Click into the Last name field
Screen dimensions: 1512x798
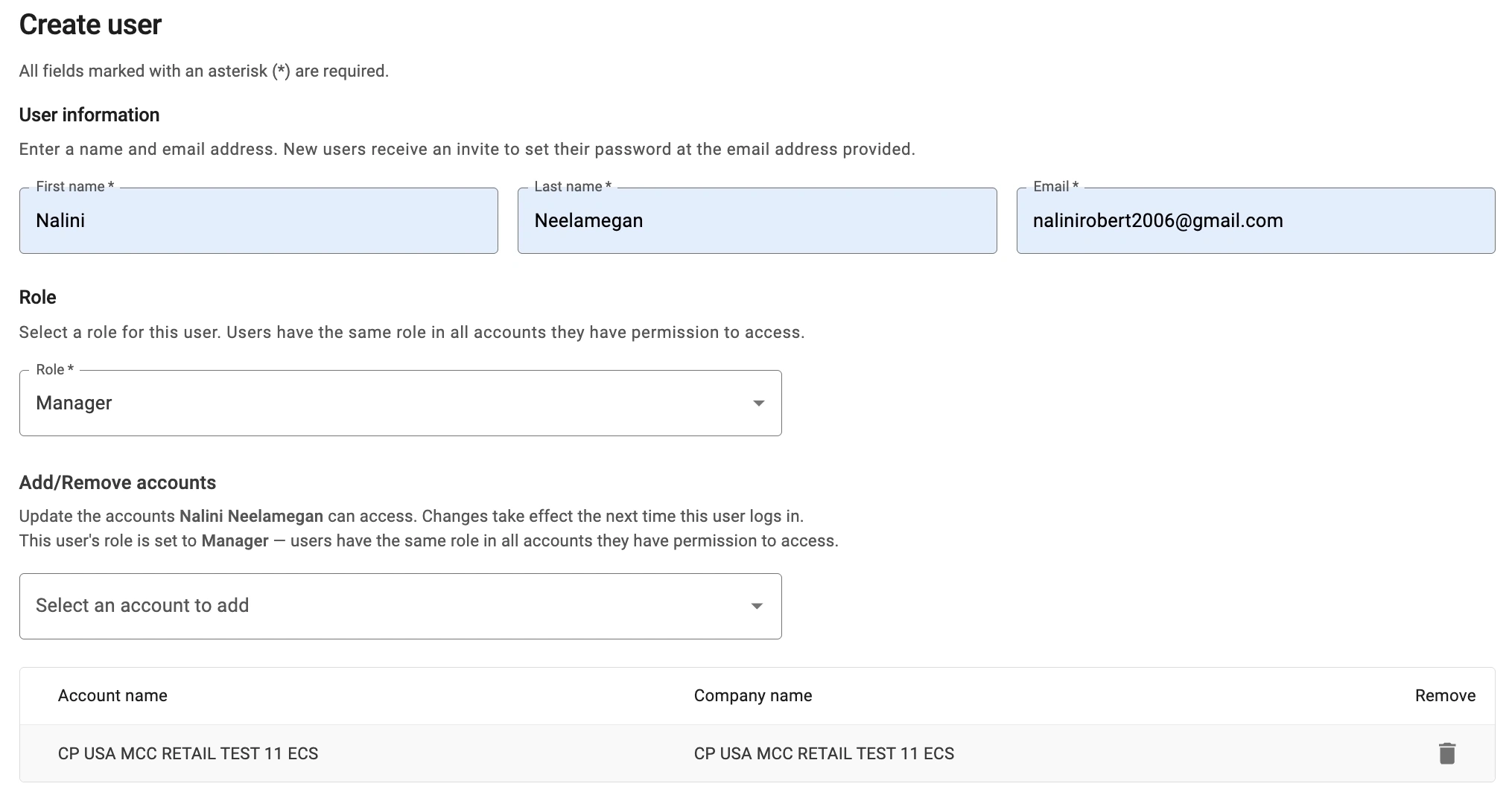pos(757,221)
